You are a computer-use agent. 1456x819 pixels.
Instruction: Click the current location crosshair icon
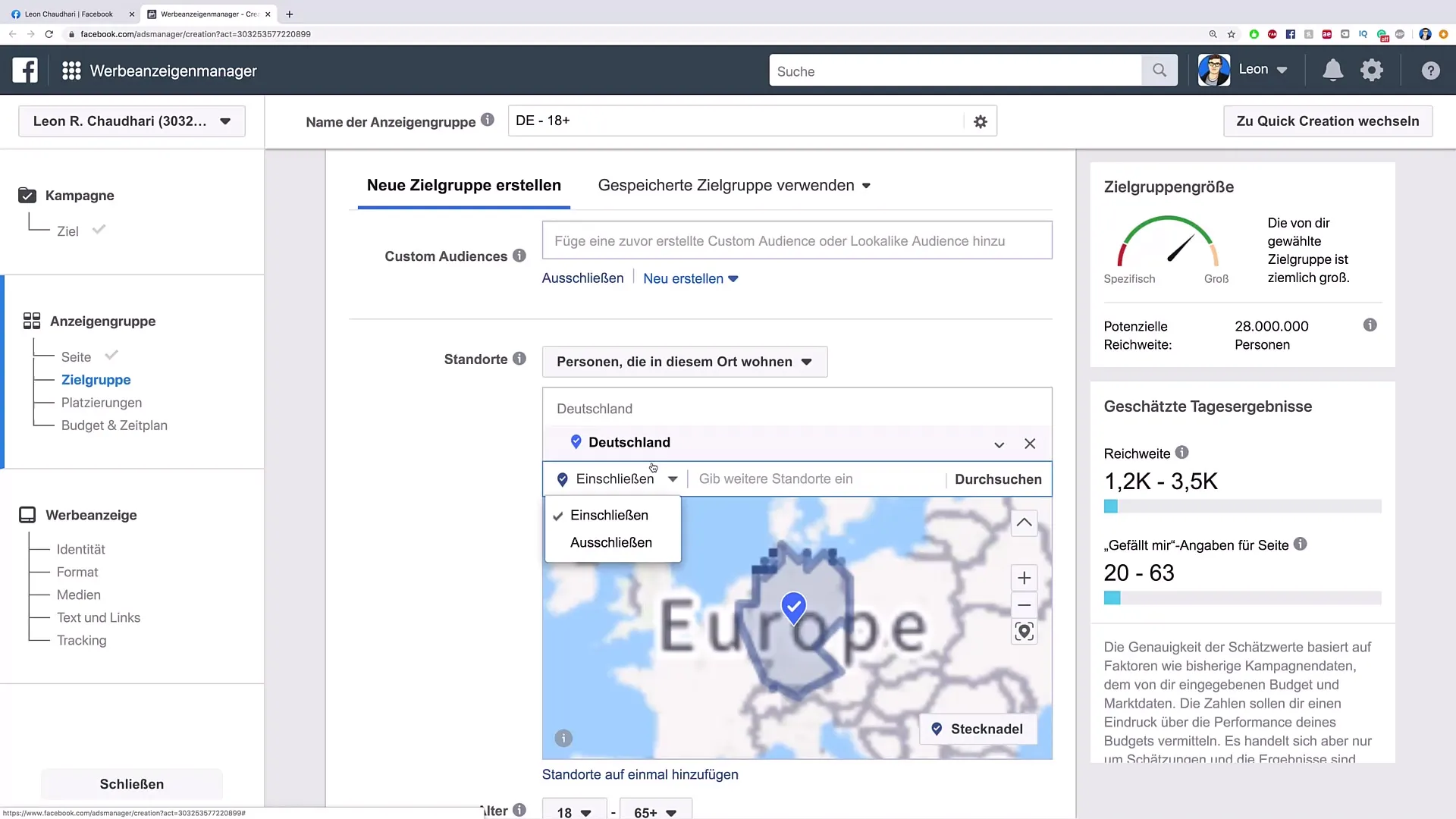(1023, 630)
